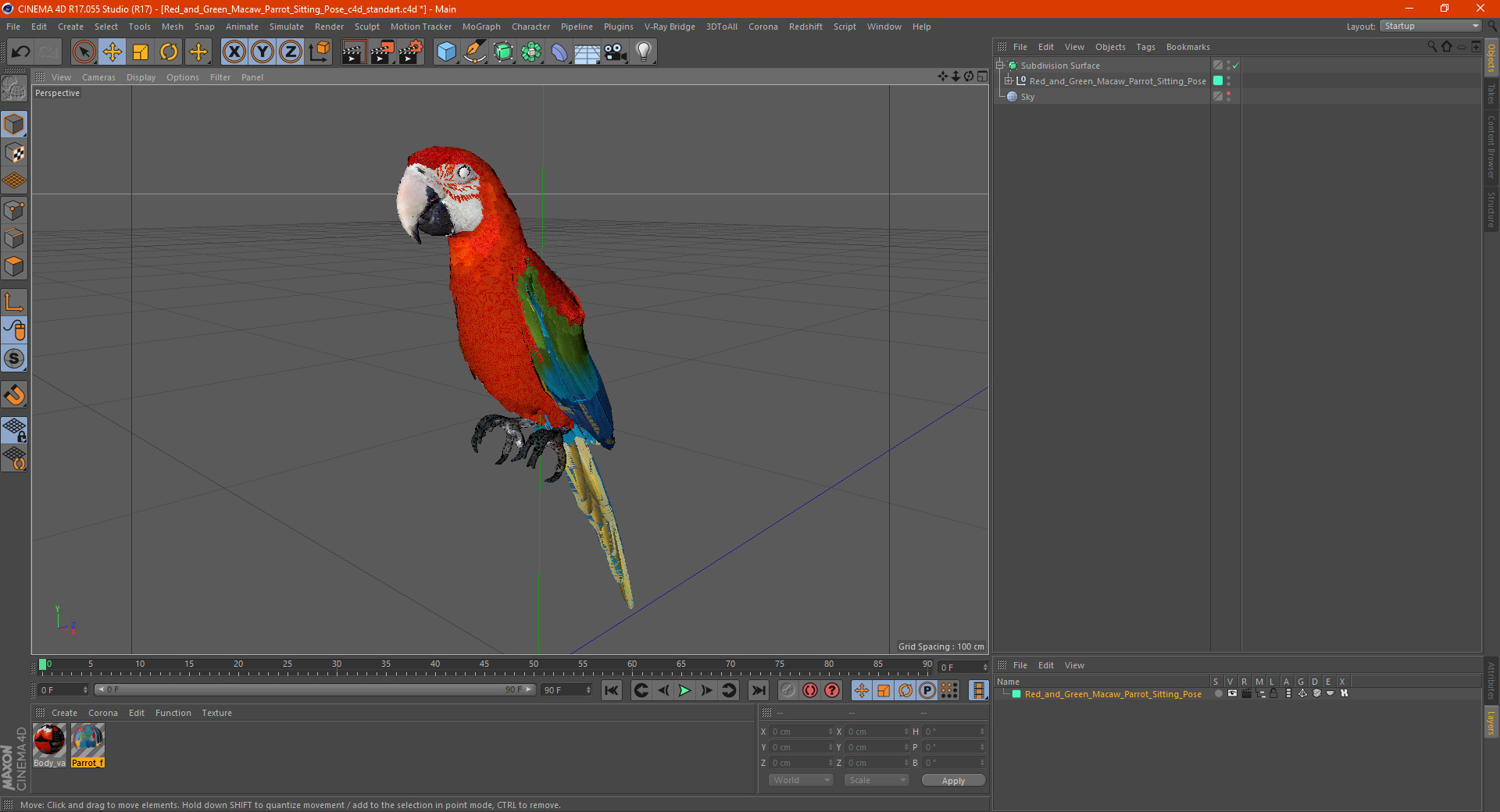Expand Red_and_Green_Macaw_Parrot_Sitting_Pose object
The height and width of the screenshot is (812, 1500).
pos(1009,81)
